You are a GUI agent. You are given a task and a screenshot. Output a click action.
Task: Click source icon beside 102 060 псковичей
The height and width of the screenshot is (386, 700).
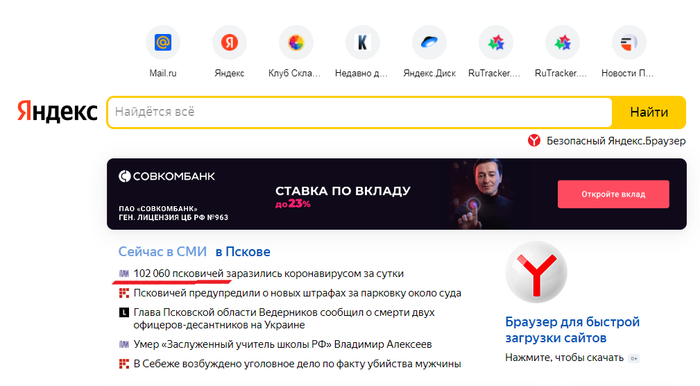[124, 274]
